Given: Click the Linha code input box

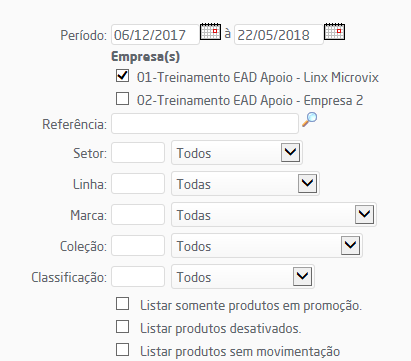Looking at the screenshot, I should click(138, 184).
